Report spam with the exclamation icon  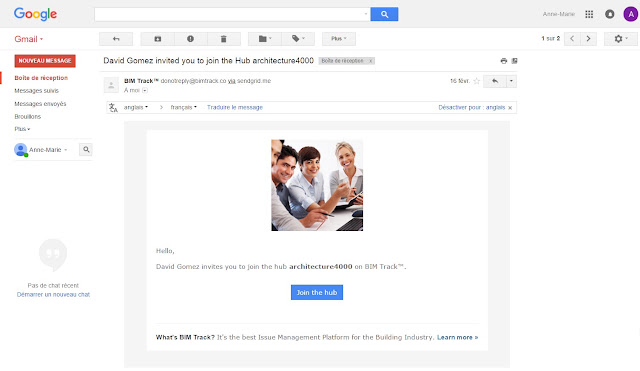point(191,39)
